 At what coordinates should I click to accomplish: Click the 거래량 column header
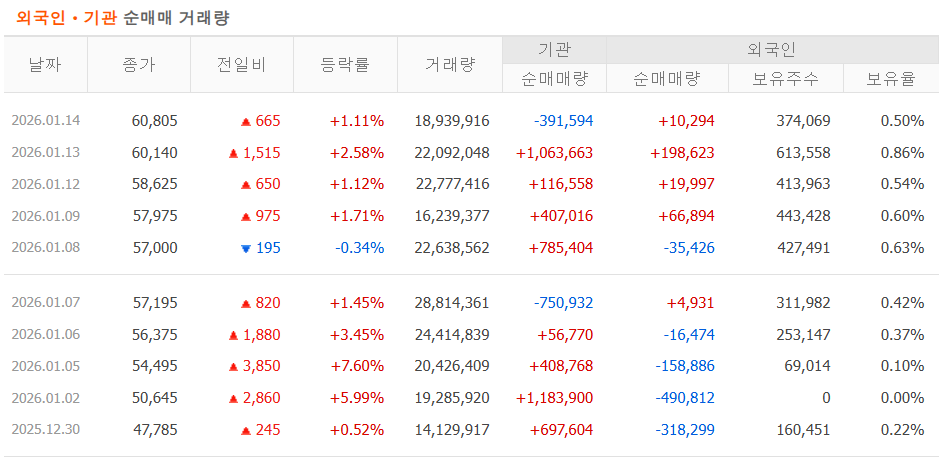click(449, 64)
